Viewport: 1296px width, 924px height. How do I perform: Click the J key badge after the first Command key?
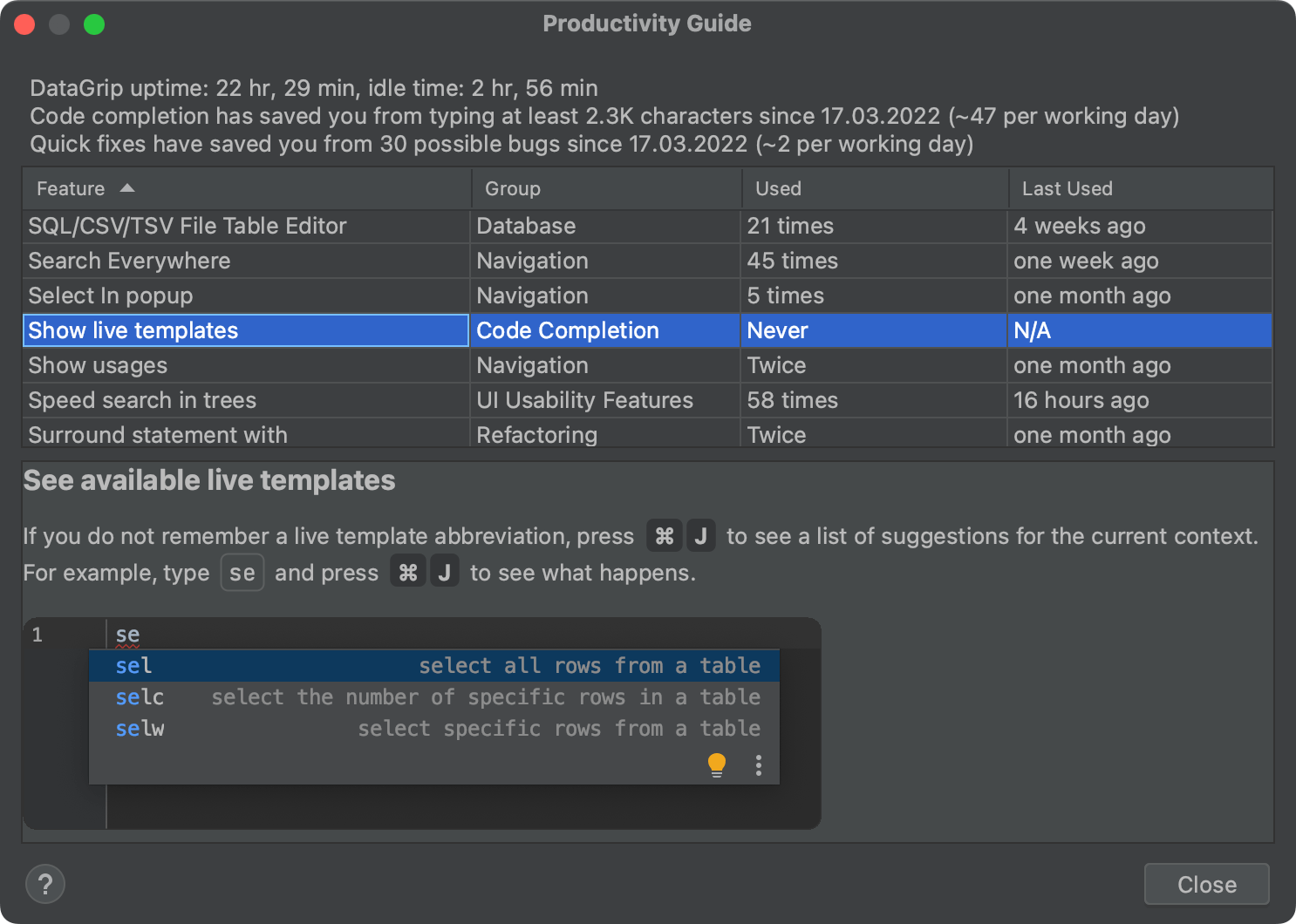click(x=701, y=535)
